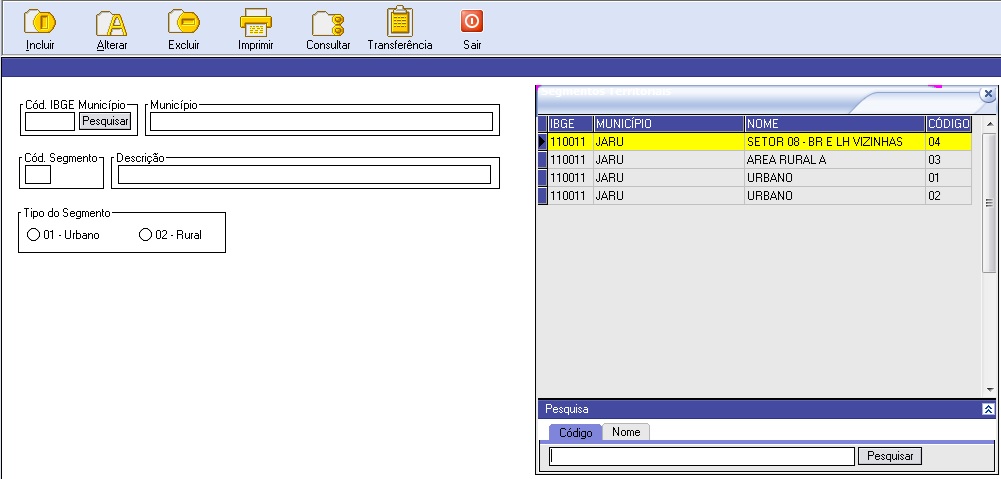The width and height of the screenshot is (1001, 479).
Task: Click Pesquisar button in the Pesquisa panel
Action: (890, 456)
